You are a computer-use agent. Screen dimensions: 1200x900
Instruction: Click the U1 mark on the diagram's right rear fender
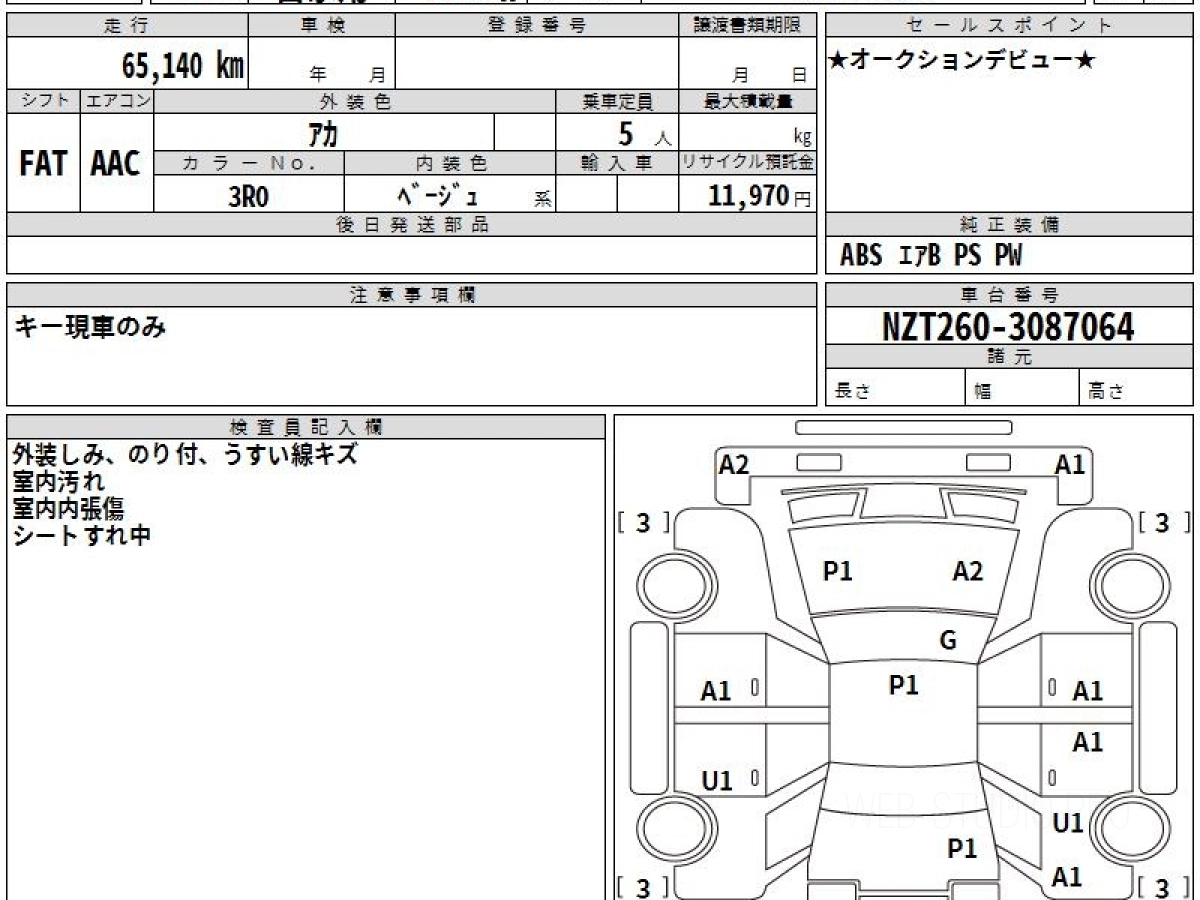[x=1068, y=823]
